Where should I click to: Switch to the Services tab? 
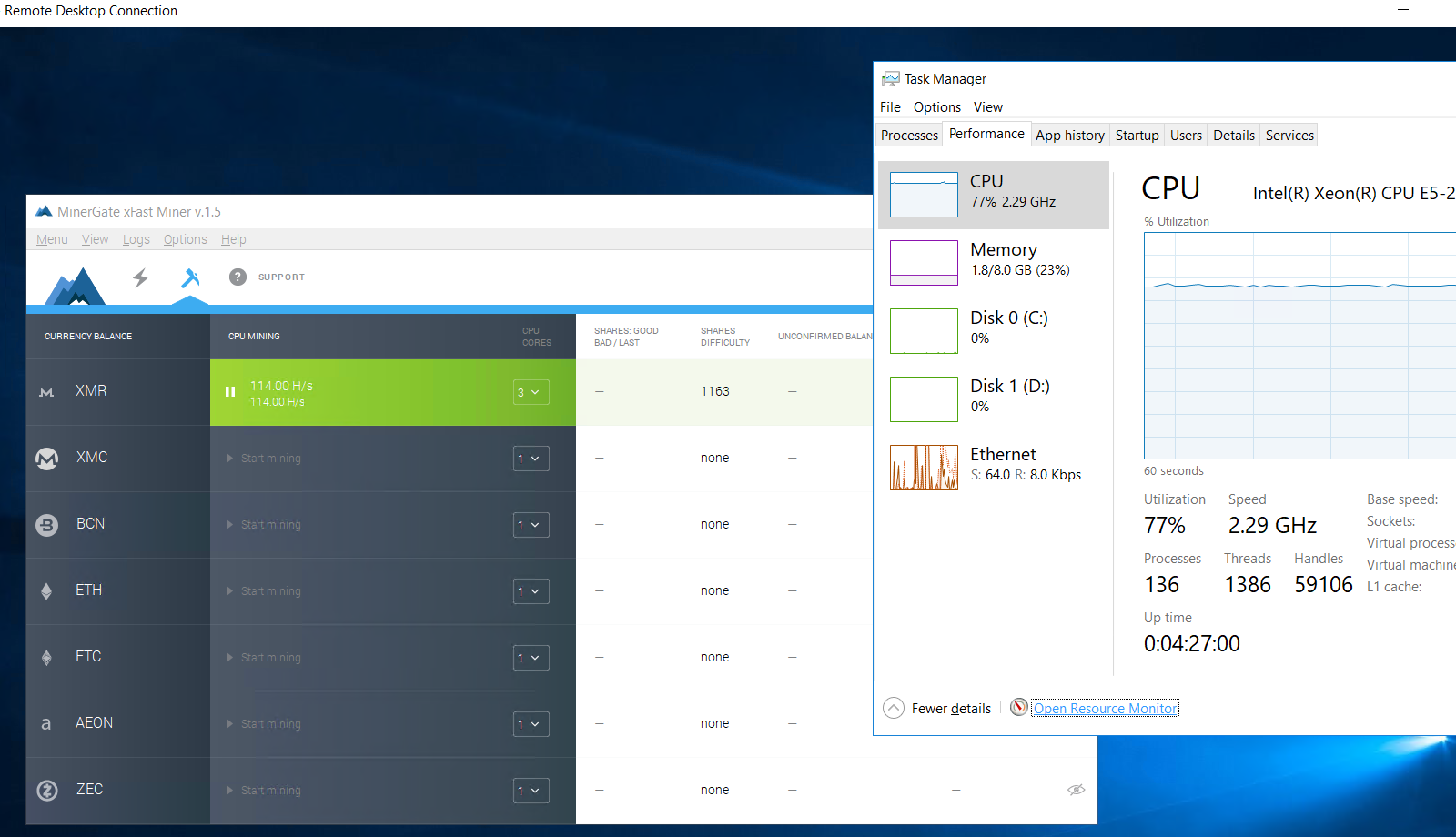1289,136
